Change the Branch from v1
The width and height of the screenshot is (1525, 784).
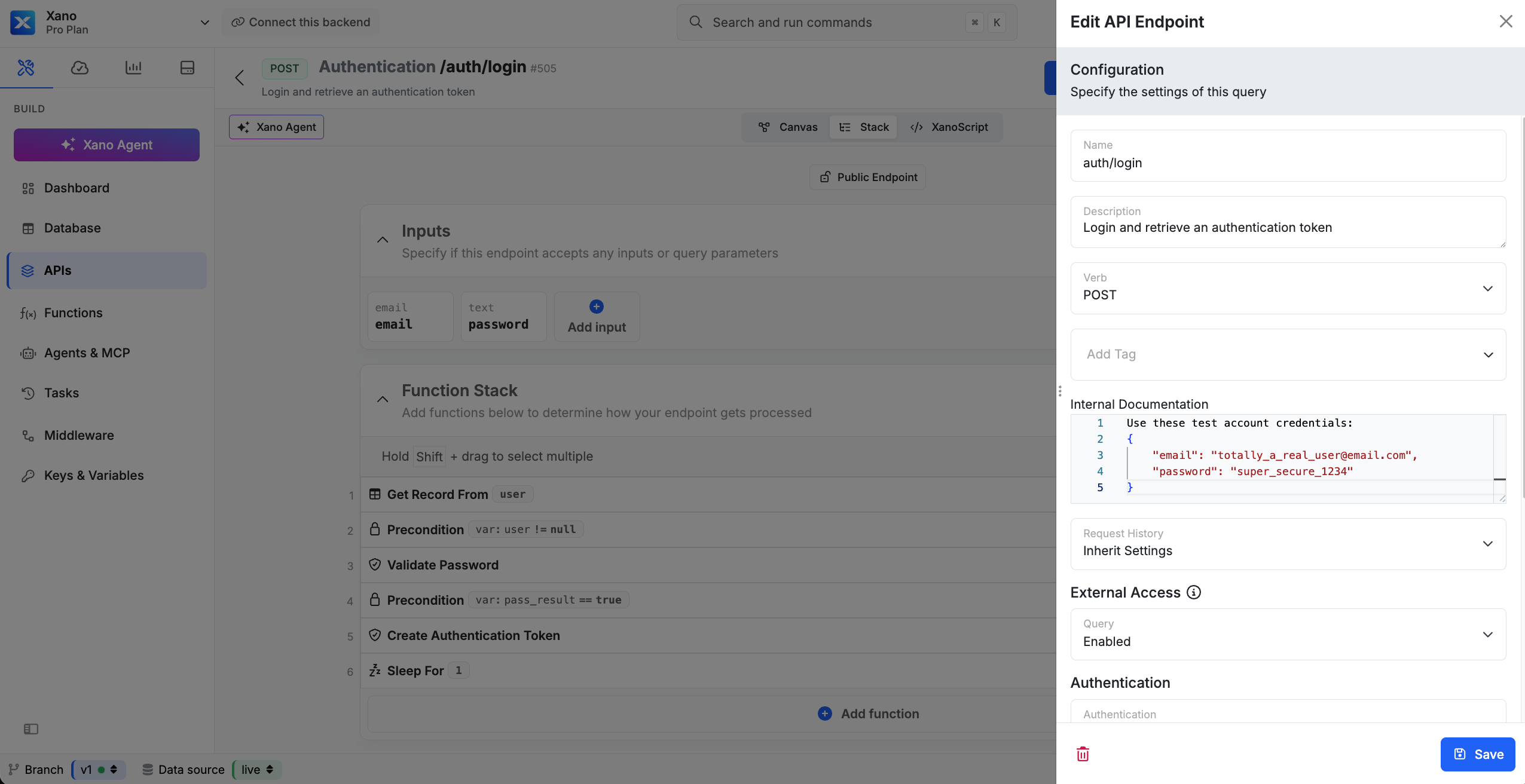(x=98, y=770)
